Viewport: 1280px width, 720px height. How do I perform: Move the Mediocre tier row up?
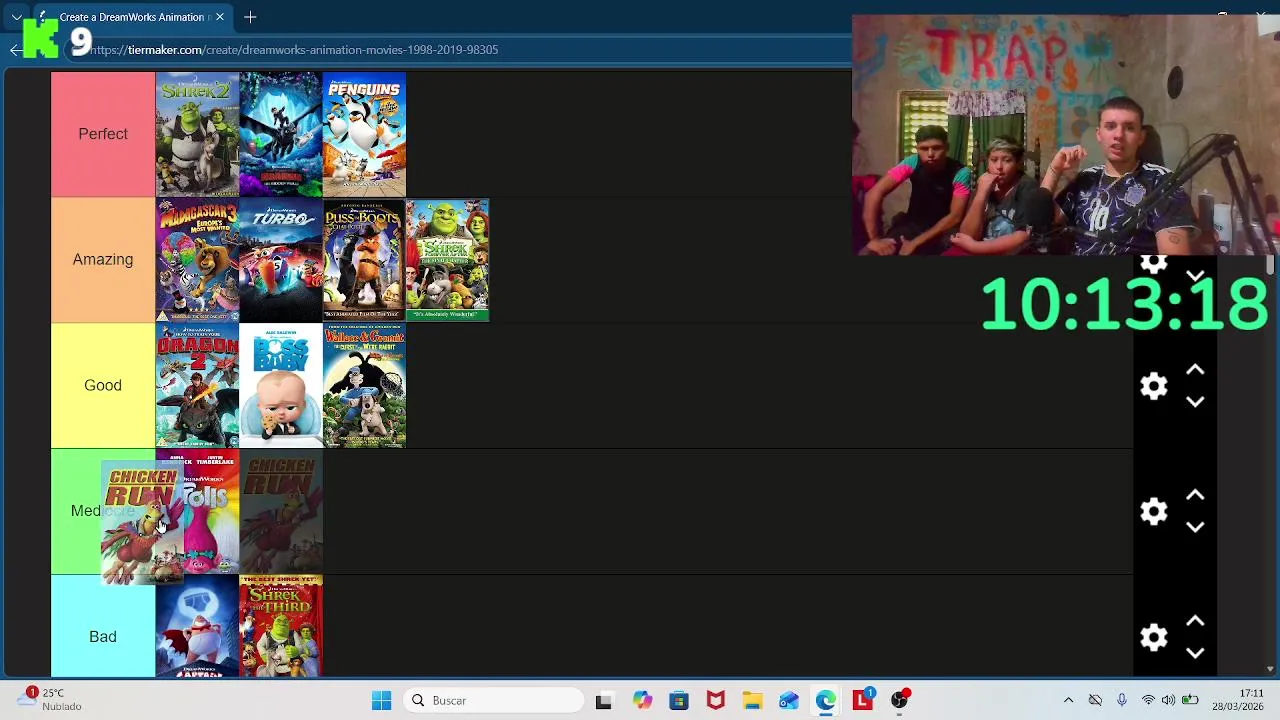pos(1195,496)
